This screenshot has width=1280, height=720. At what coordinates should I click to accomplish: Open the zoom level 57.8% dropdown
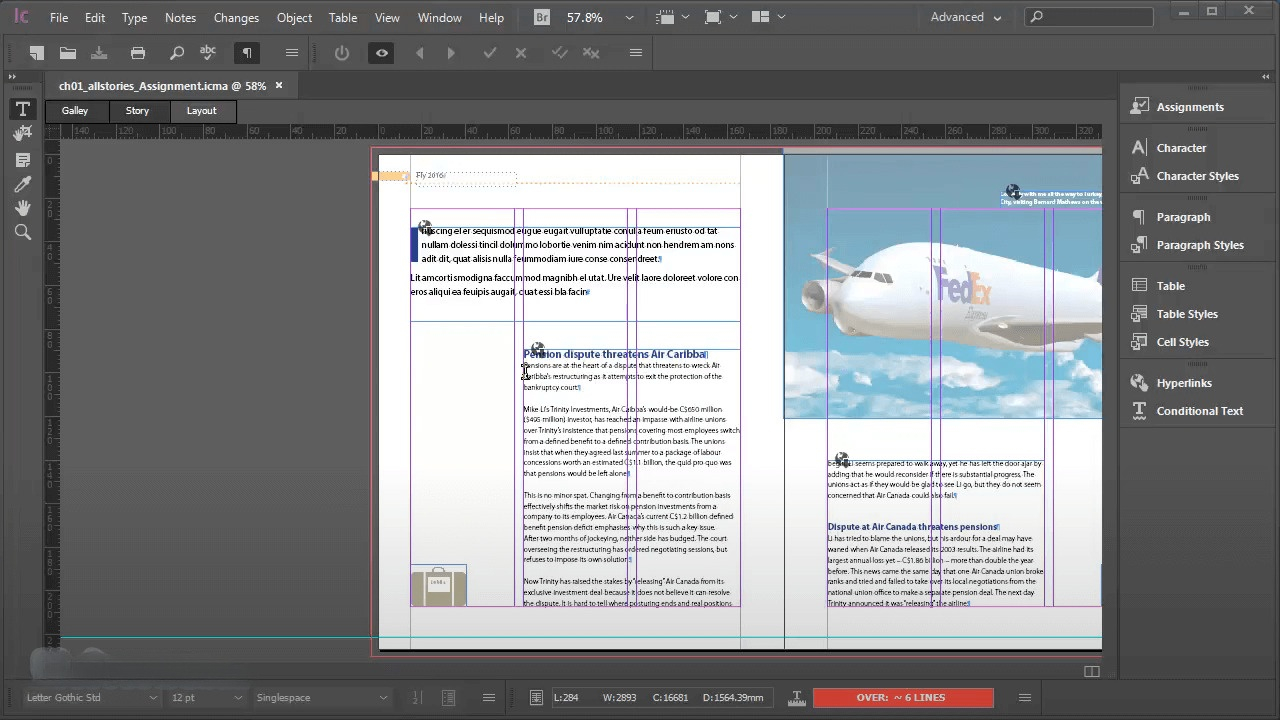tap(629, 17)
